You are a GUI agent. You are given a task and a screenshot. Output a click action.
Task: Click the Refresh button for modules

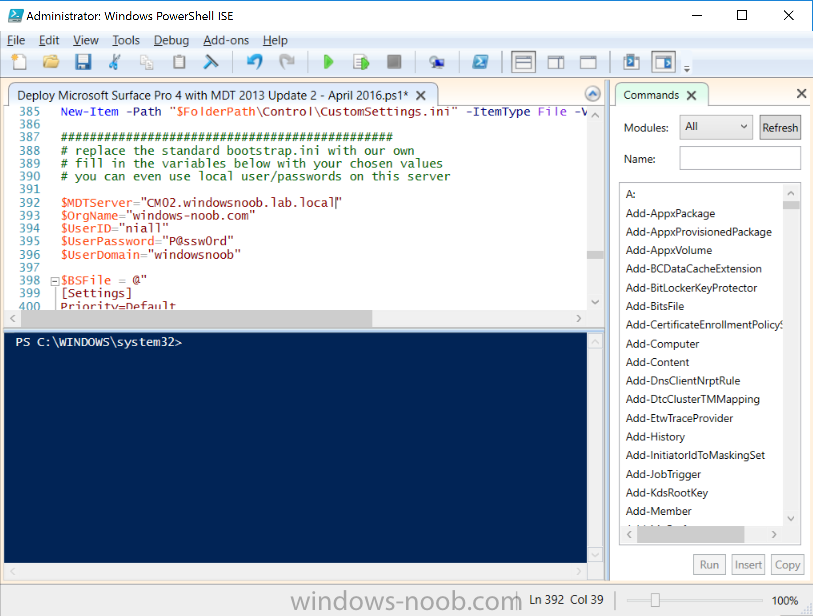(x=780, y=127)
